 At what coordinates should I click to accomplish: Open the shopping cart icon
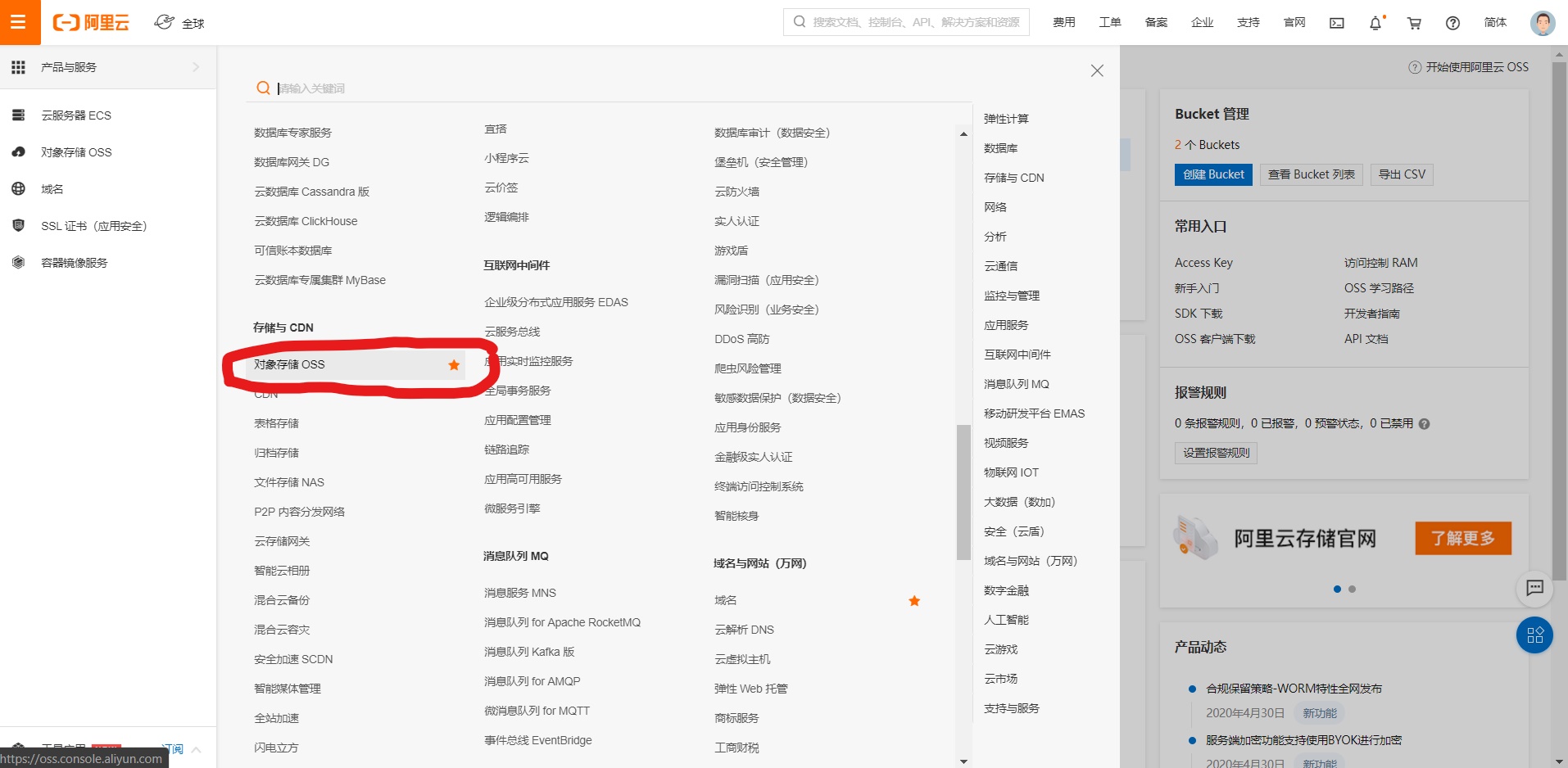pyautogui.click(x=1414, y=23)
